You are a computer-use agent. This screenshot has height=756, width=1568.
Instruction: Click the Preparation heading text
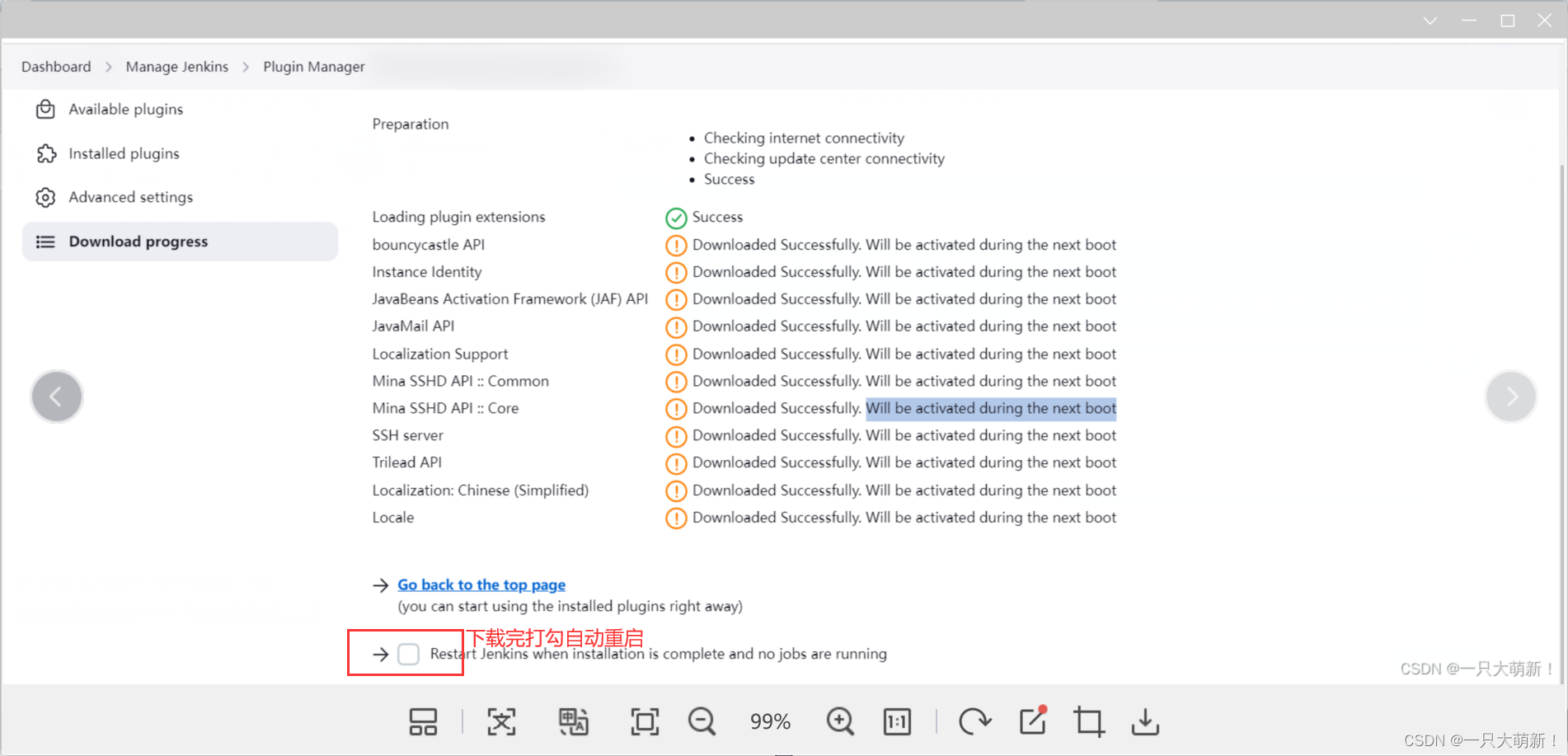pos(411,124)
